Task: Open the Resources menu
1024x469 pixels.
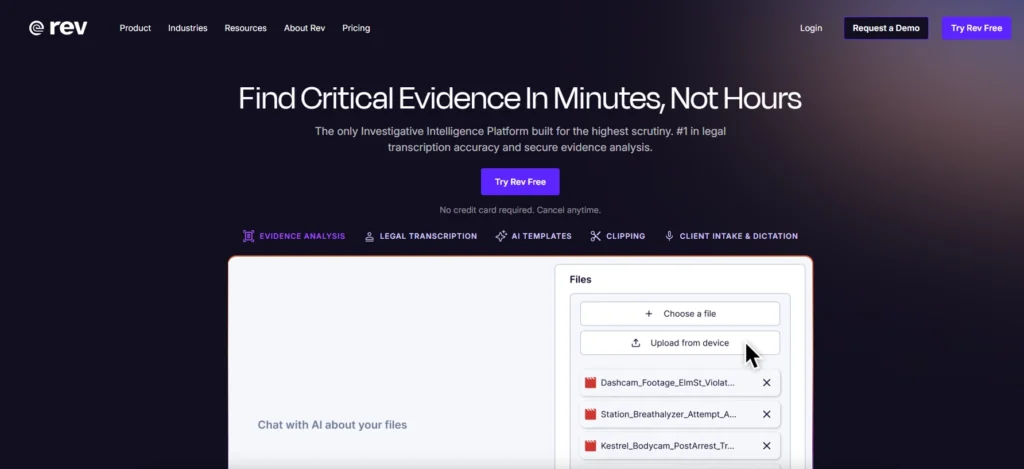Action: 246,28
